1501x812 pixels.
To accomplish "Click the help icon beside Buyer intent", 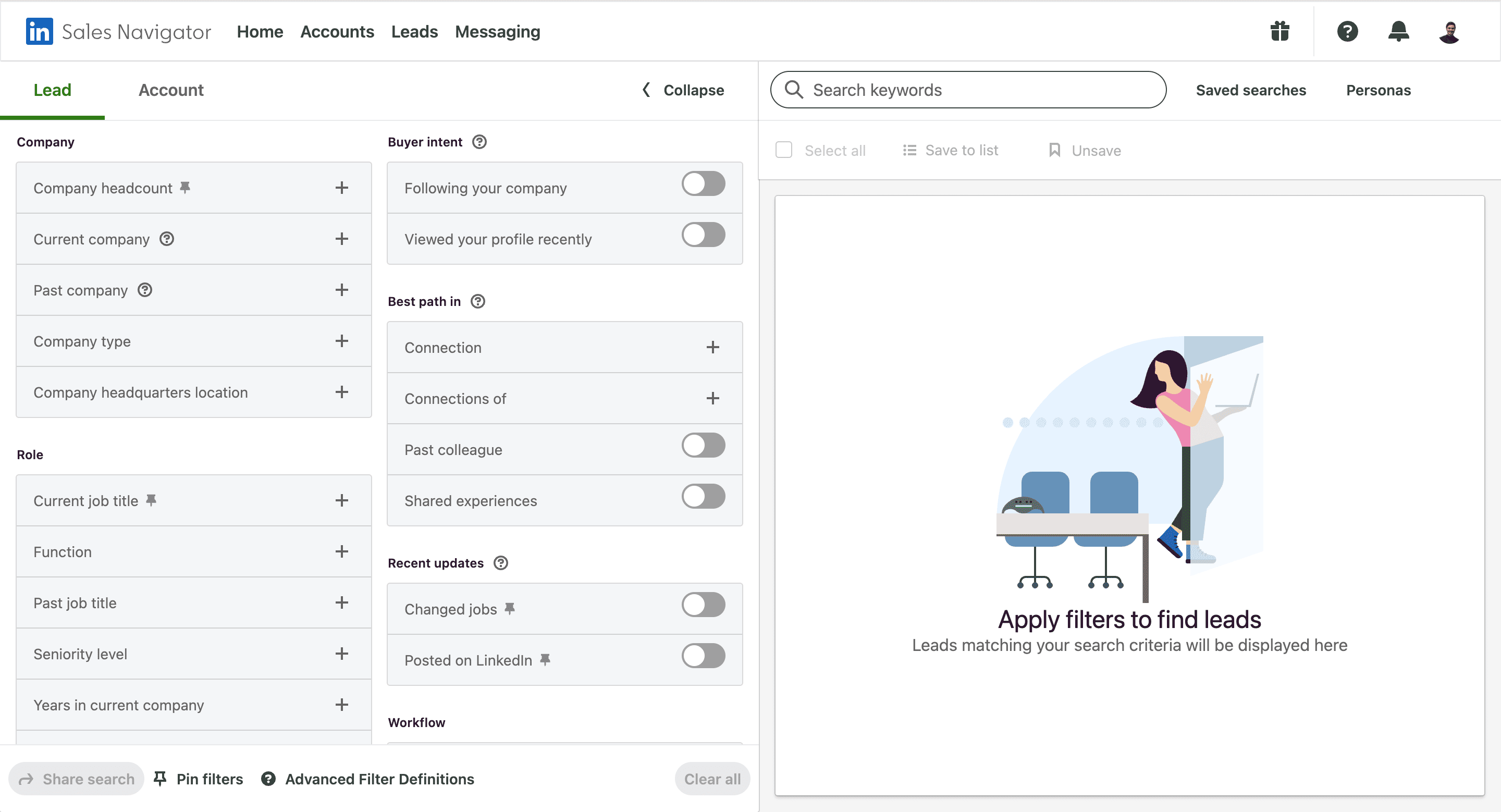I will (479, 142).
